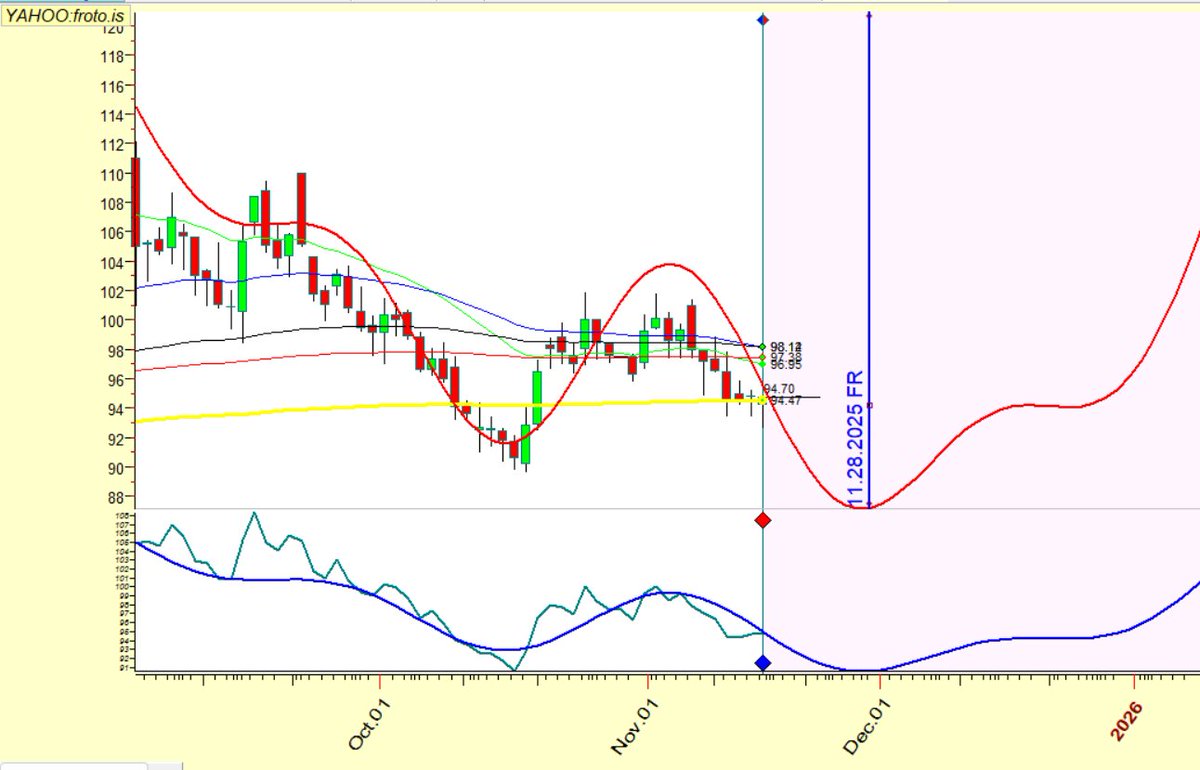Click the 110 price axis label
The height and width of the screenshot is (770, 1200).
[112, 174]
